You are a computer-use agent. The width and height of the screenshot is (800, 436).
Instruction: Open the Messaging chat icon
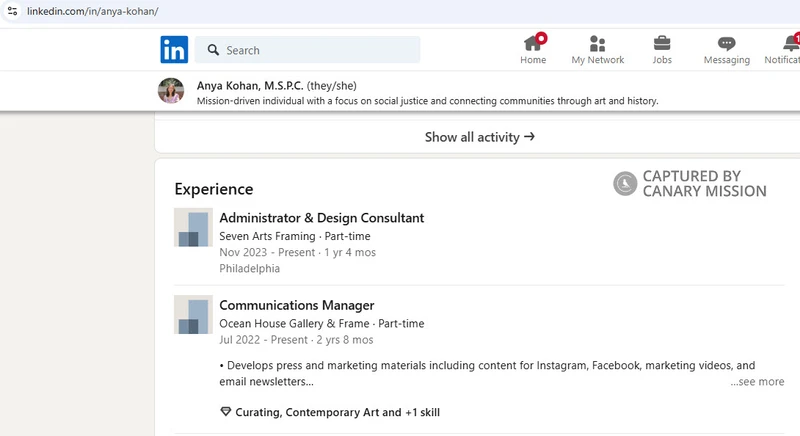[727, 44]
